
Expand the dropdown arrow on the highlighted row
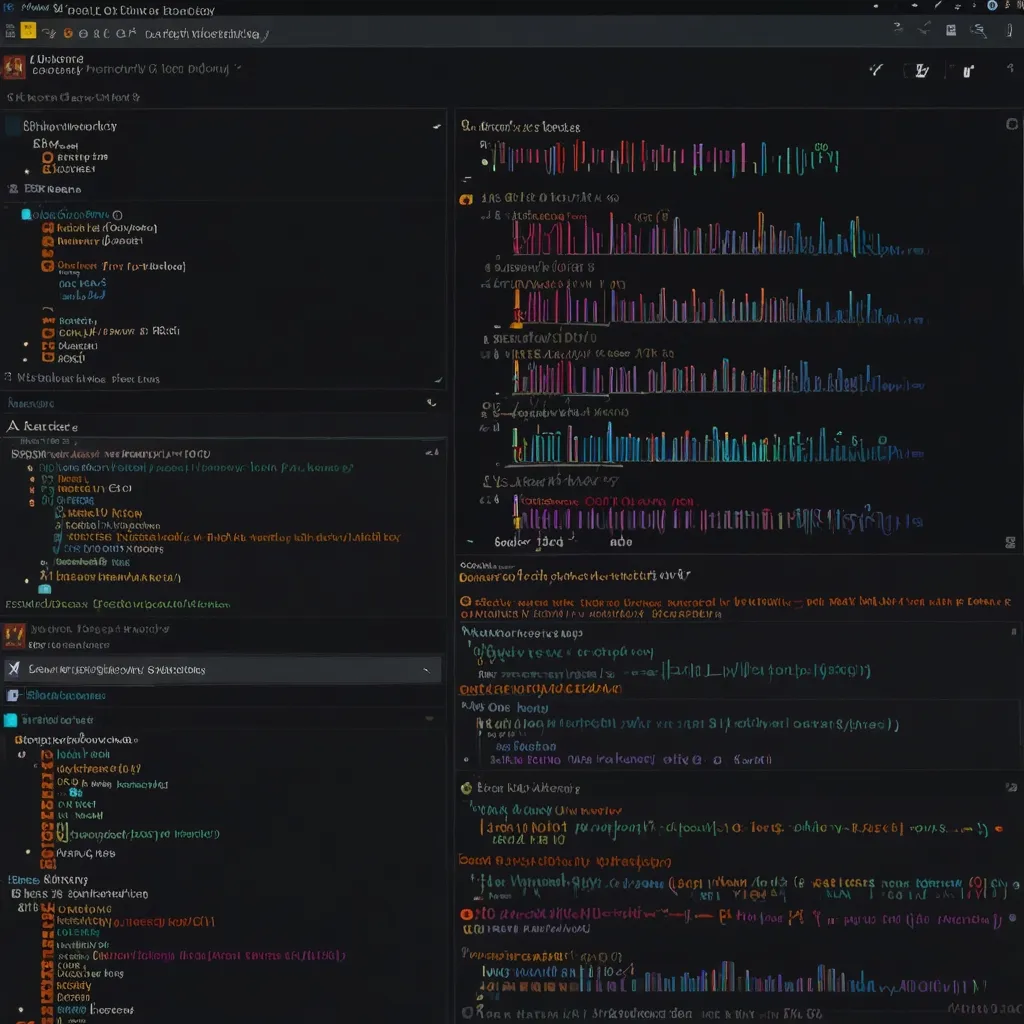(x=427, y=670)
